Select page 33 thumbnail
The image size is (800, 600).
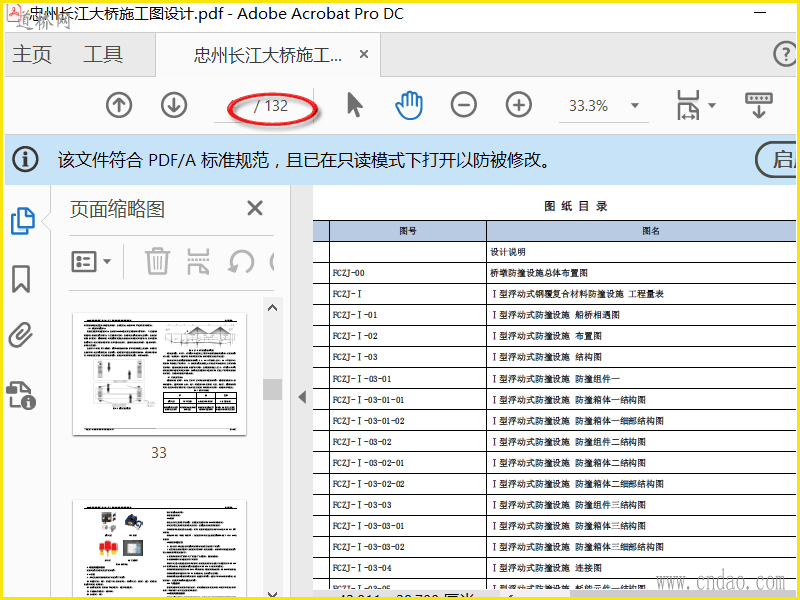click(159, 374)
